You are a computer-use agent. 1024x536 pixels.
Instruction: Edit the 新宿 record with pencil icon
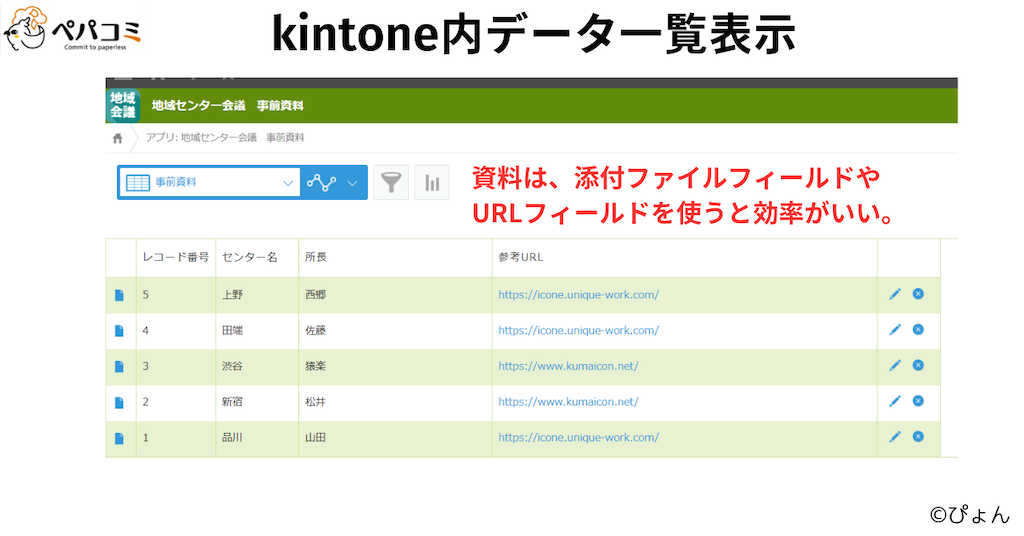tap(895, 401)
